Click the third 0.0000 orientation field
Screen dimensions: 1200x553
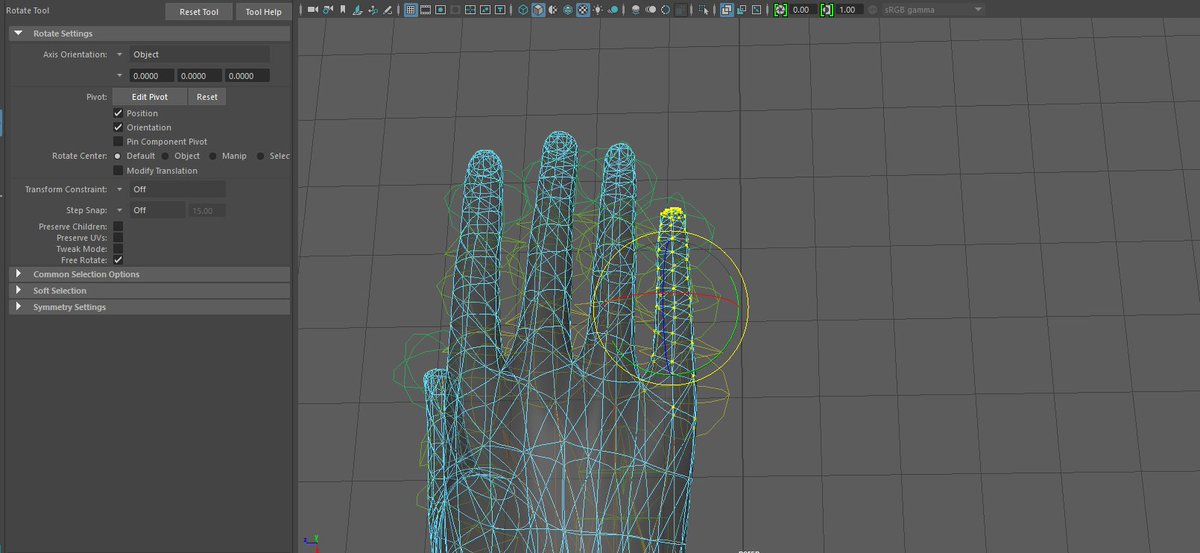click(247, 75)
